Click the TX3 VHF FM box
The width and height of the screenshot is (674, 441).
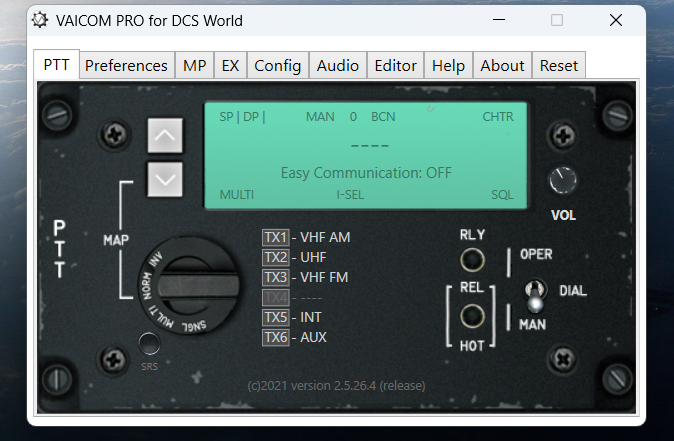click(276, 277)
